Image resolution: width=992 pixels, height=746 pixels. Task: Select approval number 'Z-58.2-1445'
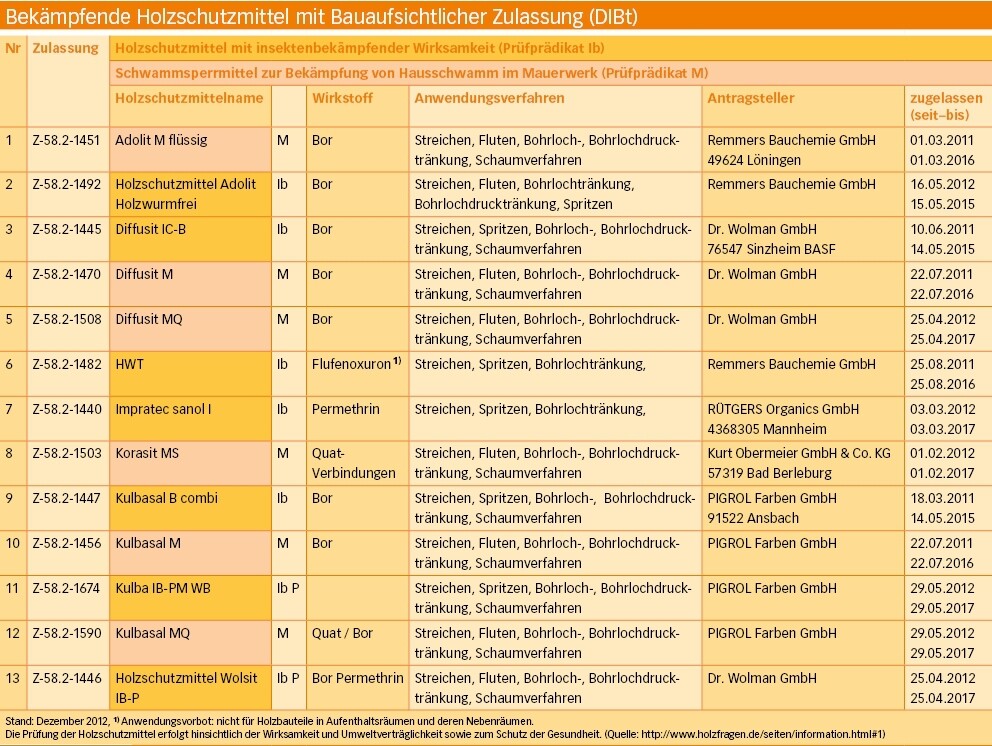coord(66,230)
